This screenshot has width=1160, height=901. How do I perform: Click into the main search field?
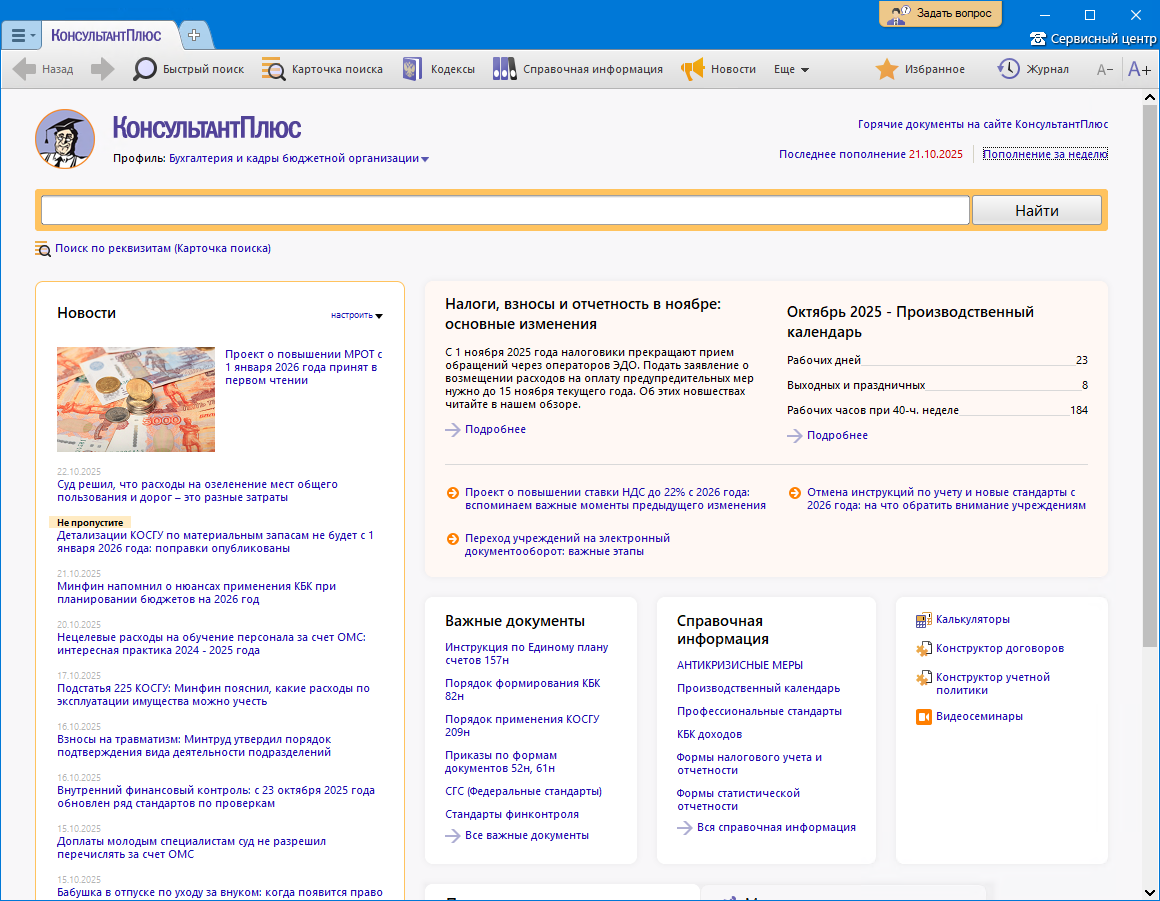click(505, 211)
